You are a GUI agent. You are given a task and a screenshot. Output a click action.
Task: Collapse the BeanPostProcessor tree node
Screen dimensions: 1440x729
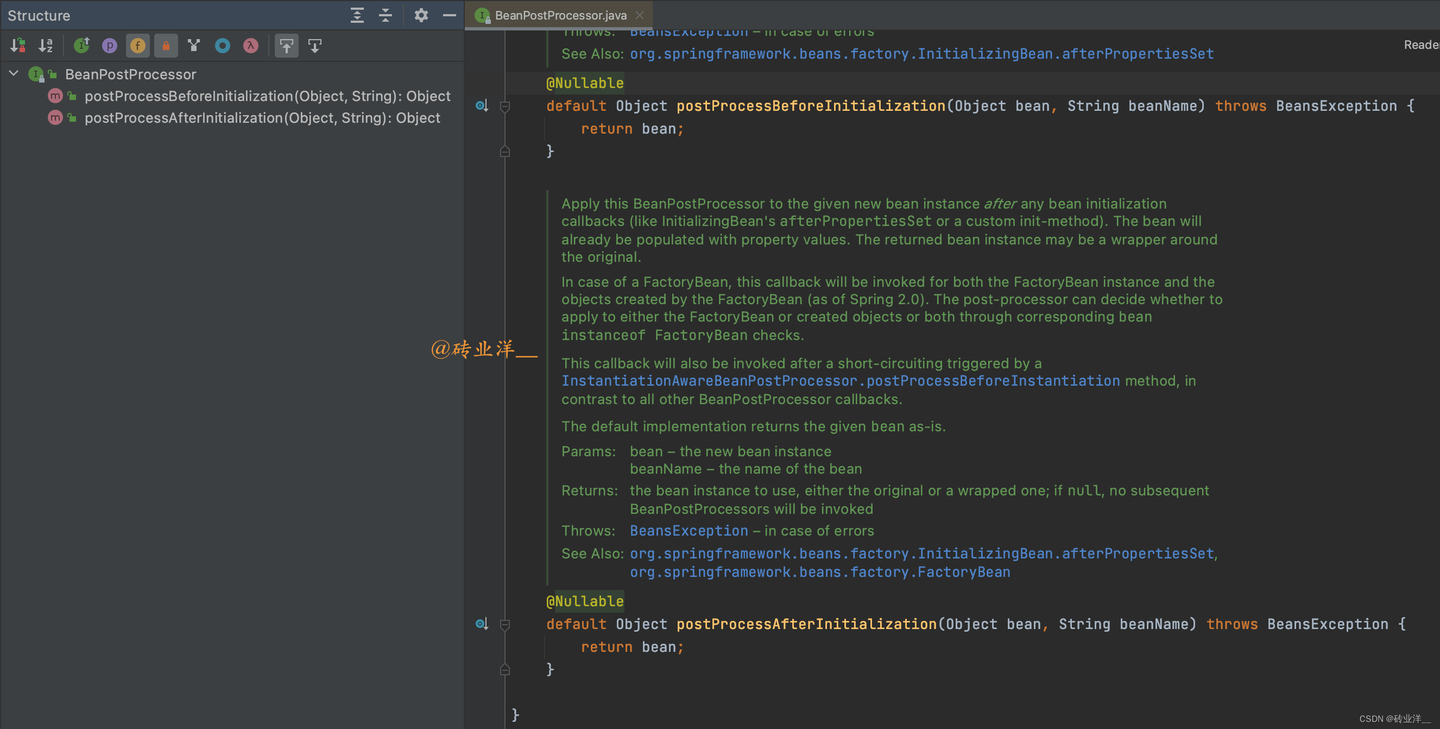[x=14, y=74]
